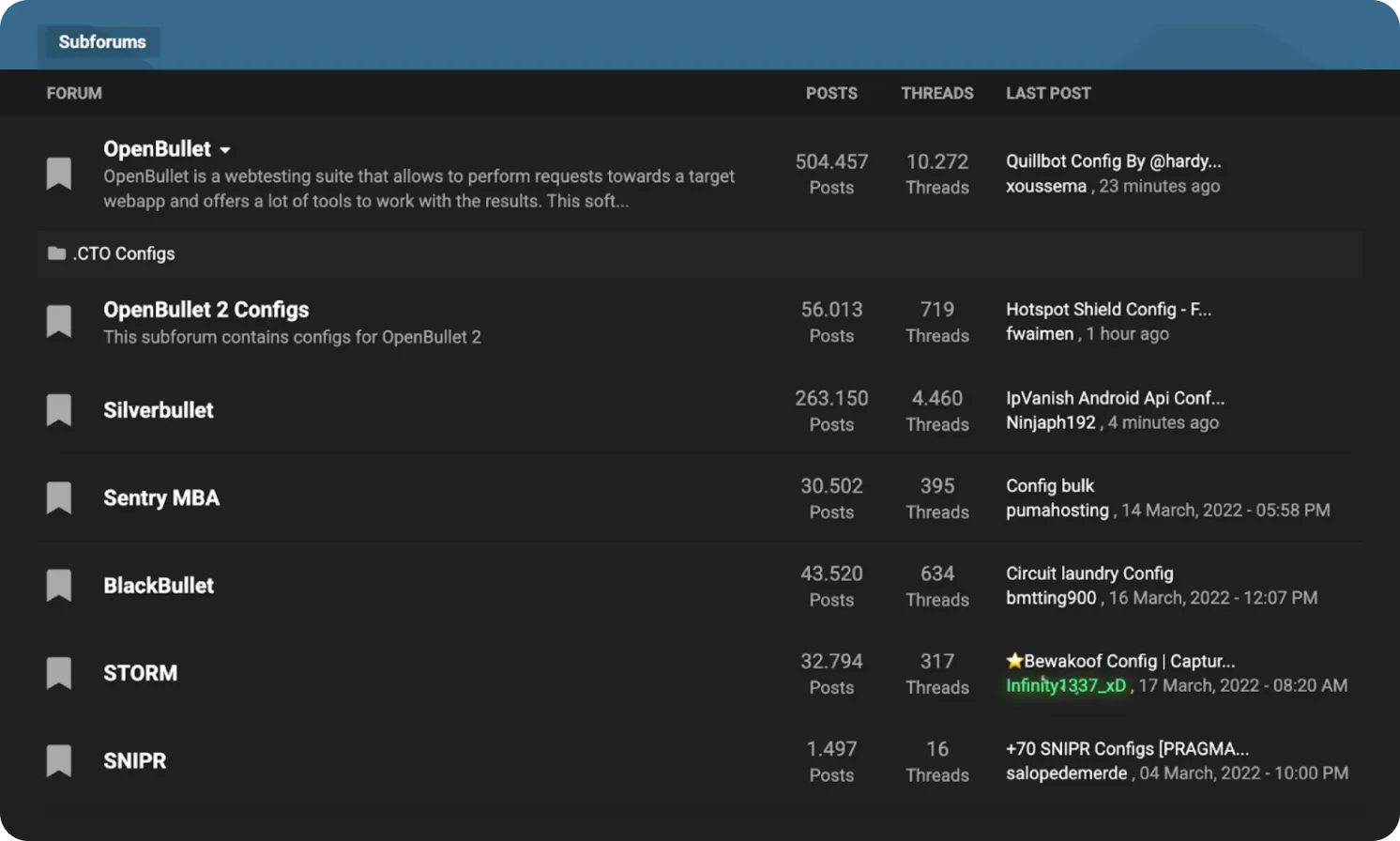View the profile of user xoussema
Image resolution: width=1400 pixels, height=841 pixels.
click(1045, 186)
